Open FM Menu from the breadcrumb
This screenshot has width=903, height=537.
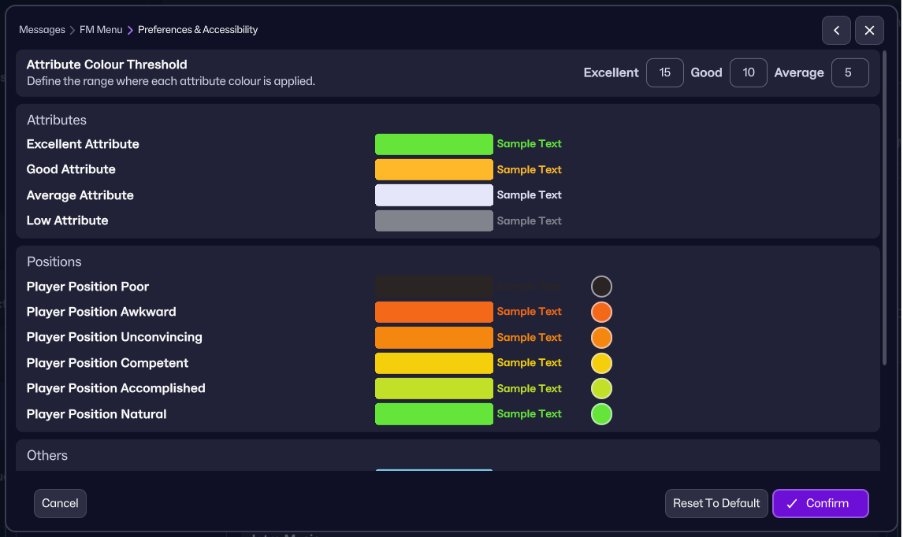(x=101, y=30)
